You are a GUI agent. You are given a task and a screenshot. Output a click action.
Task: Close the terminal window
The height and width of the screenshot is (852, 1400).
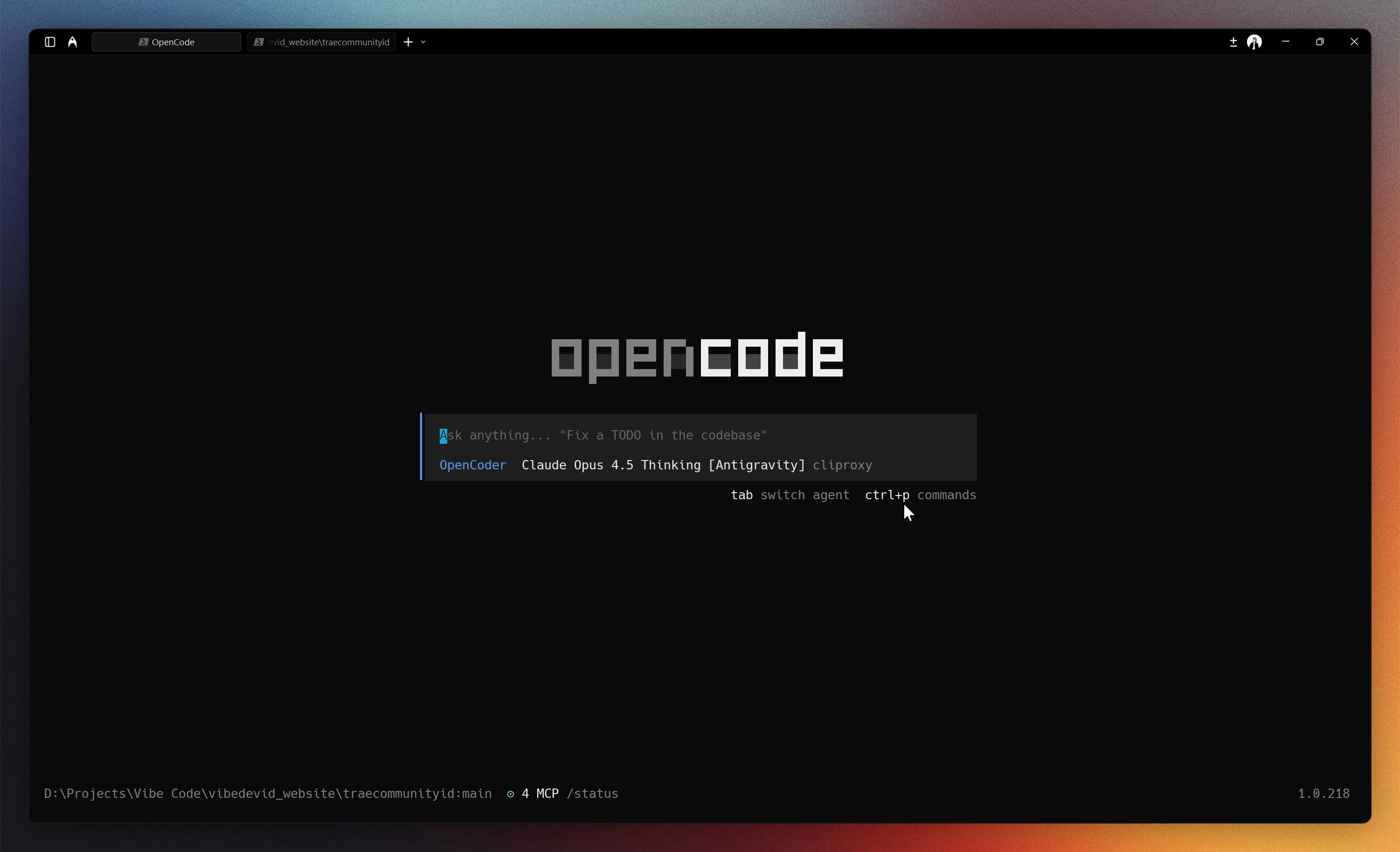(x=1354, y=42)
